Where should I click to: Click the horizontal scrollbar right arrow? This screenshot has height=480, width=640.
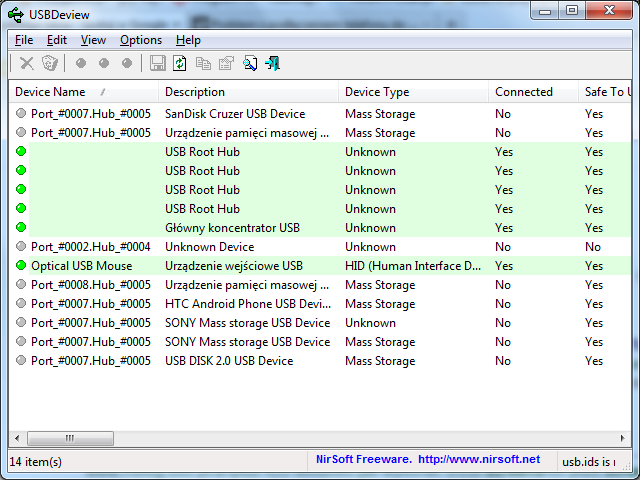click(x=622, y=438)
